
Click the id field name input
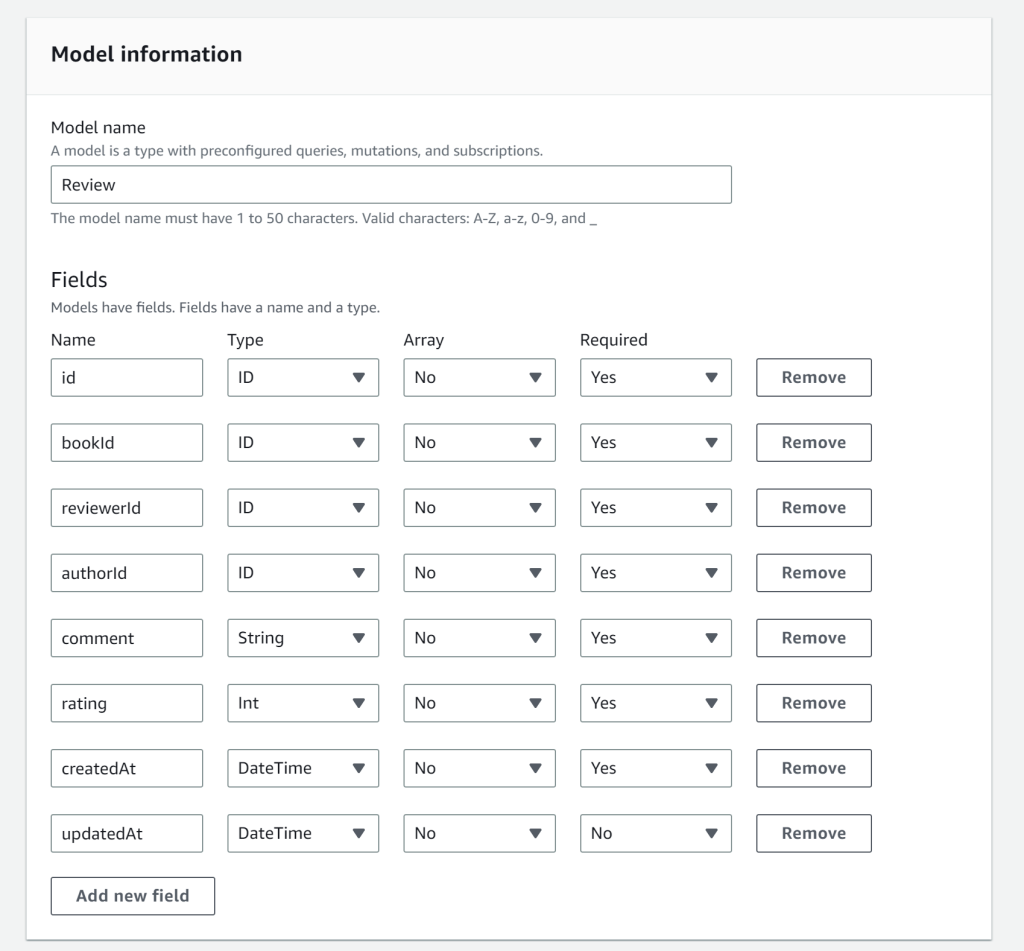coord(126,377)
